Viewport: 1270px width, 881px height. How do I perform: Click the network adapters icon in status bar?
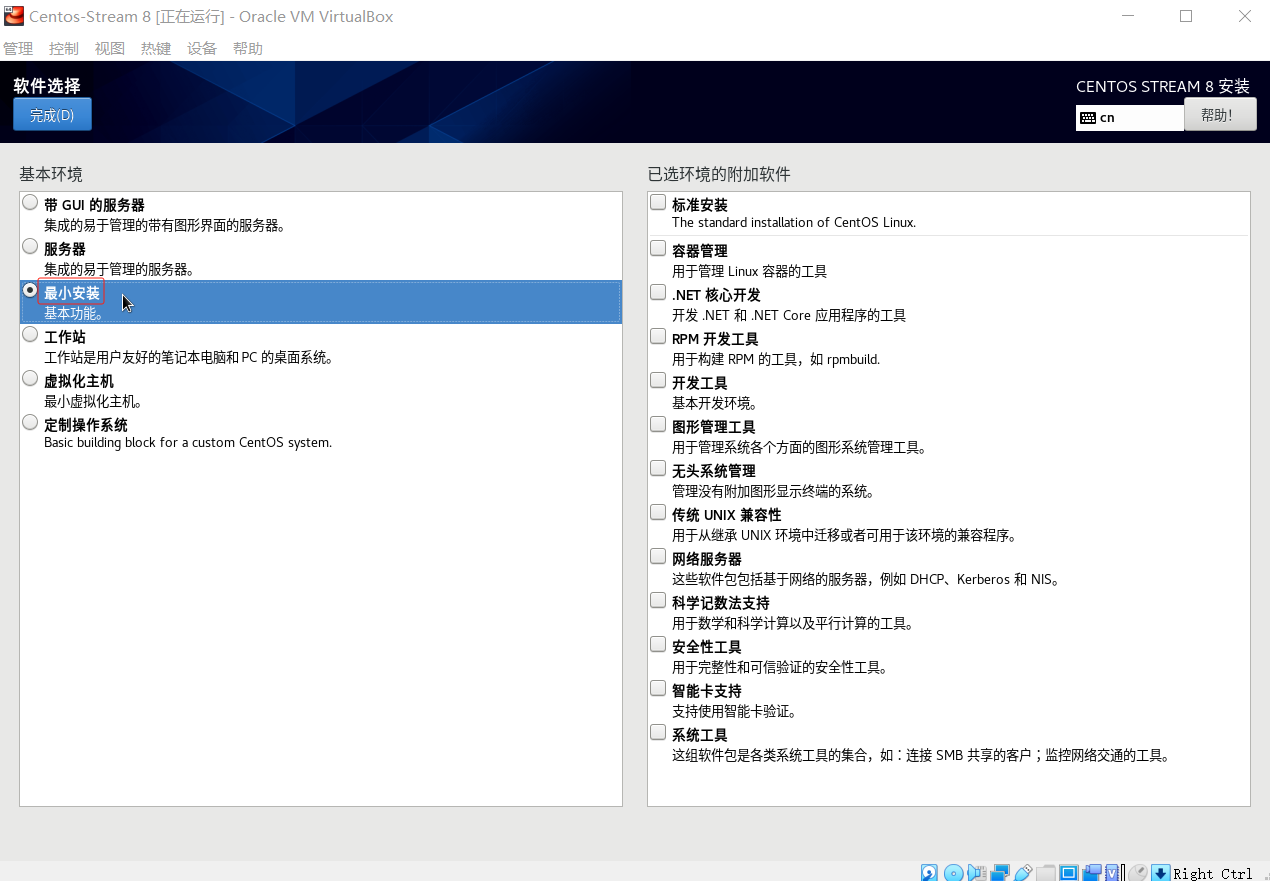(1000, 873)
